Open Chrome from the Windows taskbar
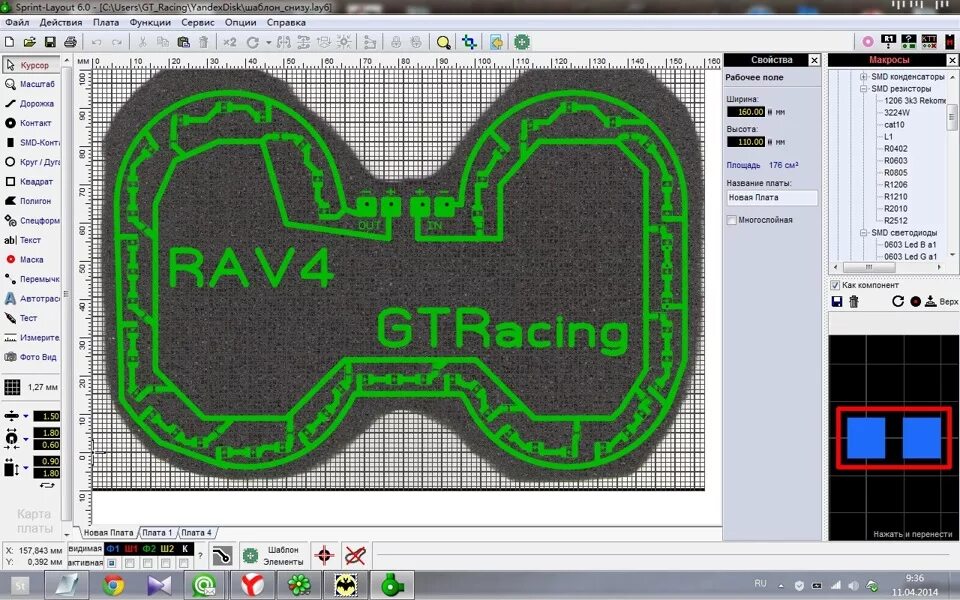 113,586
